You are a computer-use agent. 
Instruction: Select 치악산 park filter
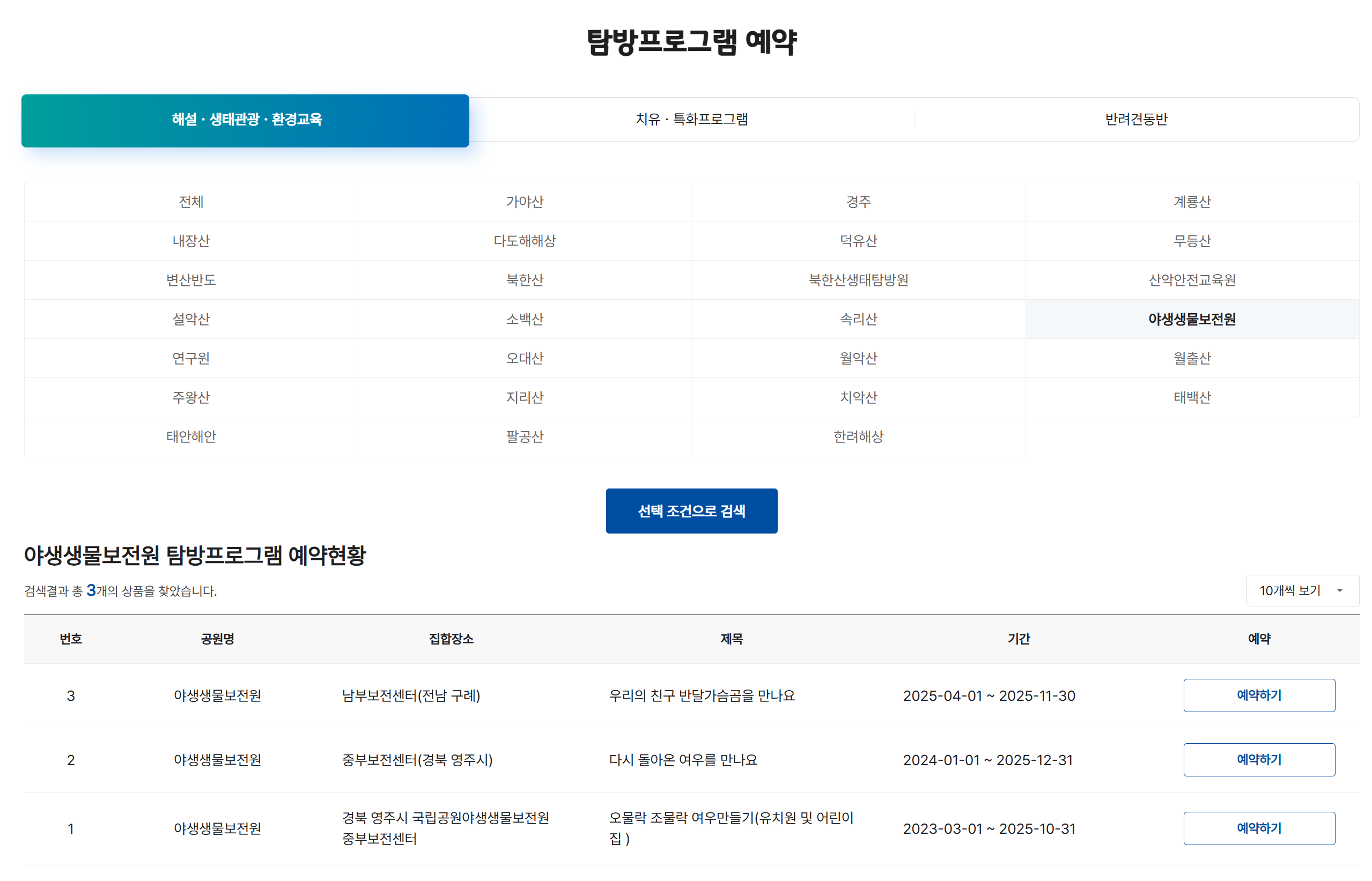[x=858, y=397]
